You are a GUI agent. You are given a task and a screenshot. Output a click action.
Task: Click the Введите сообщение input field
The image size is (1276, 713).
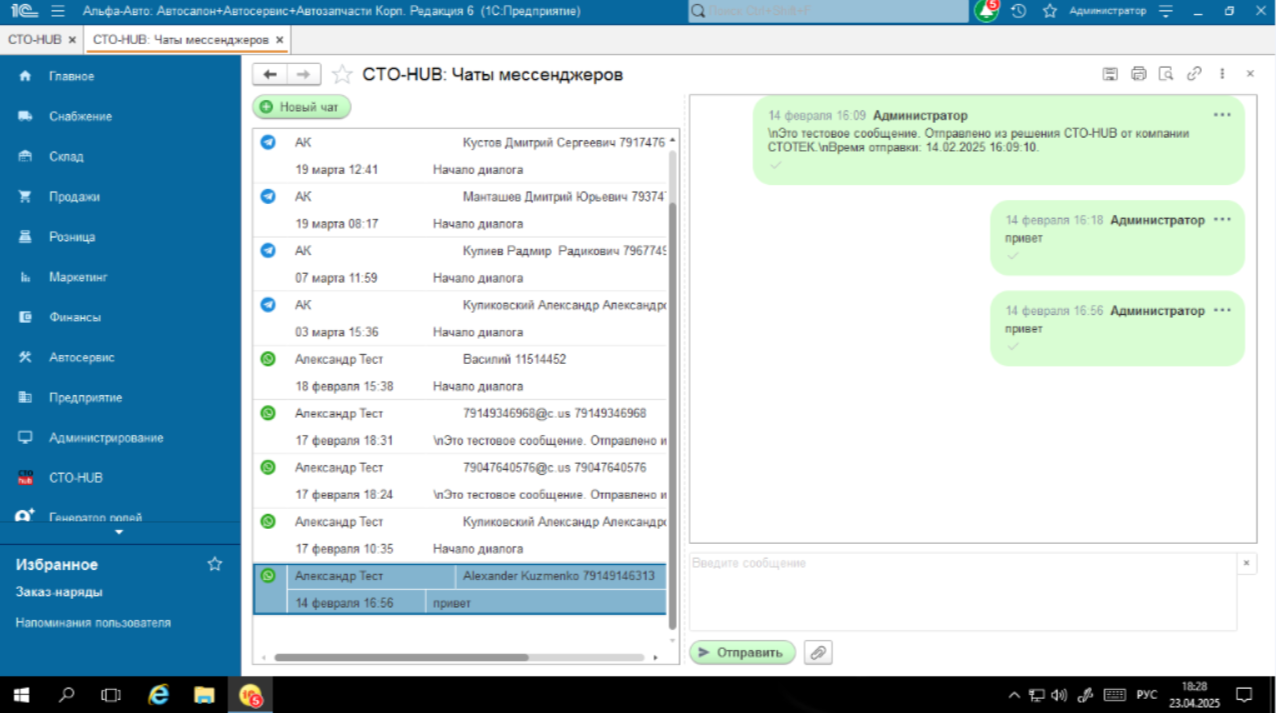pyautogui.click(x=963, y=591)
